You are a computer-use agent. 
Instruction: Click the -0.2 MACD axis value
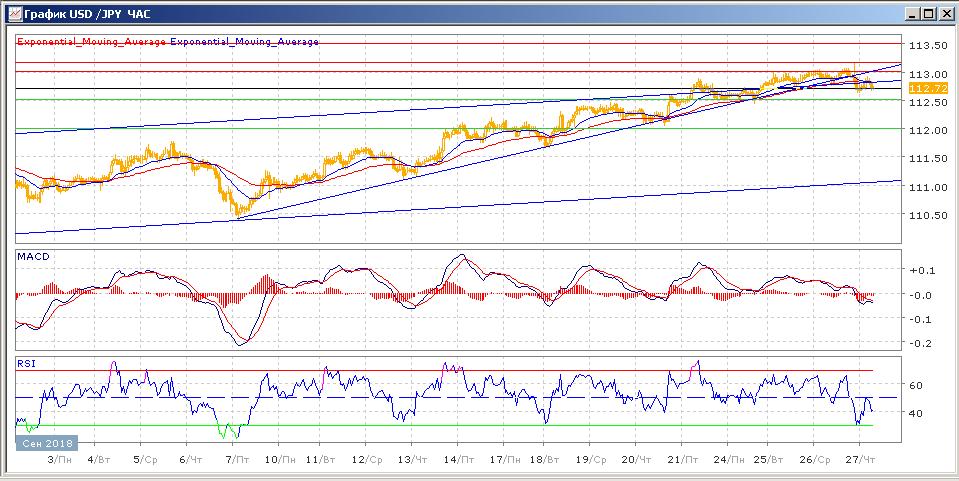coord(922,343)
